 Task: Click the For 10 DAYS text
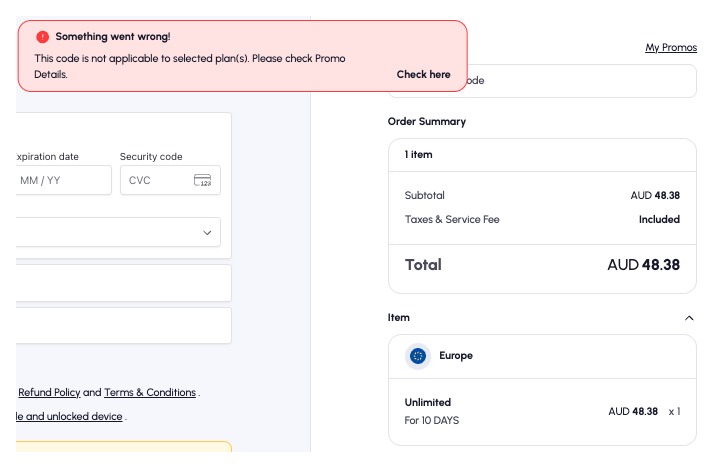pos(431,420)
